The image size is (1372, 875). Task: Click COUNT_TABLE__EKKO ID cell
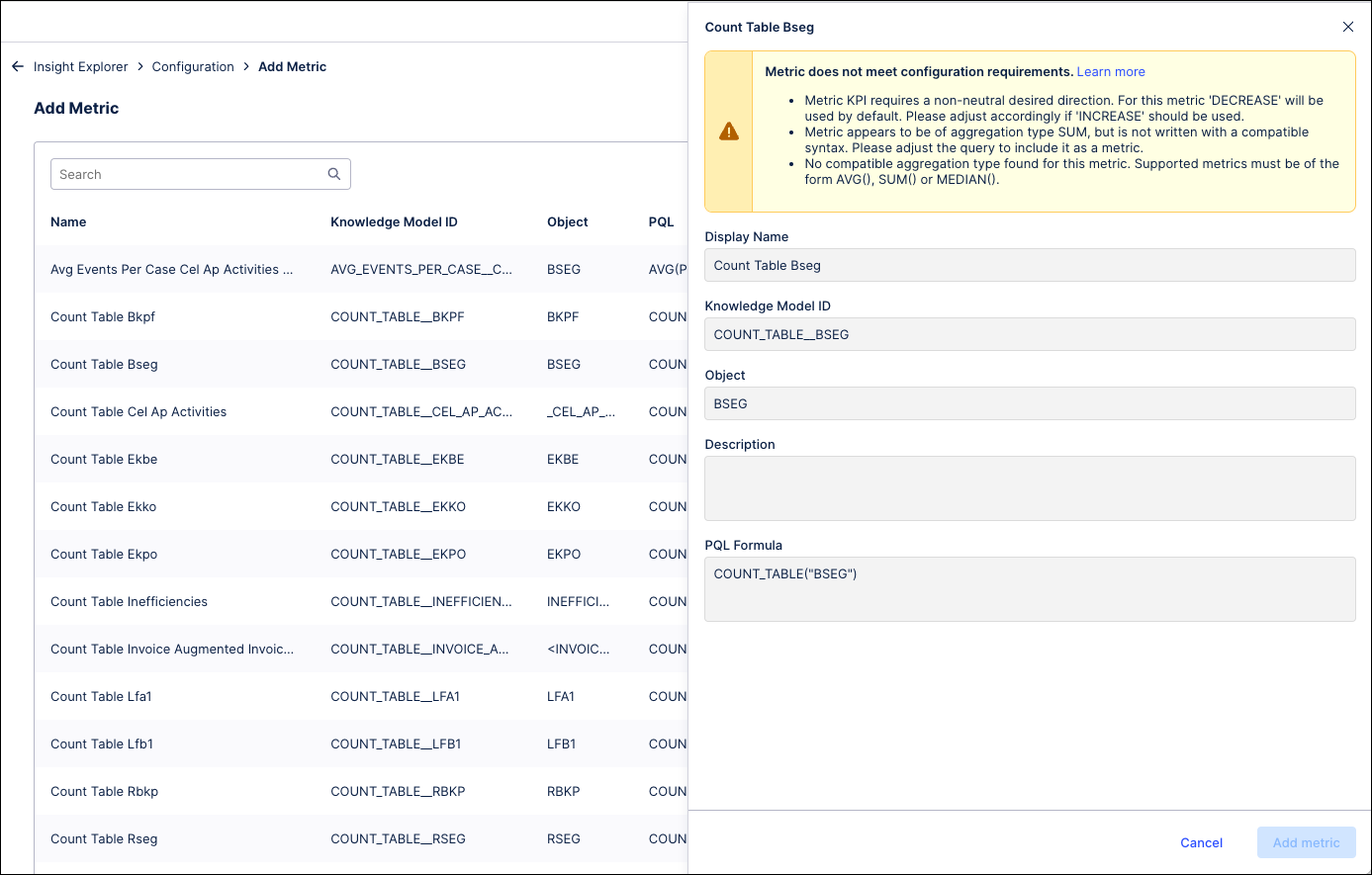click(x=398, y=506)
